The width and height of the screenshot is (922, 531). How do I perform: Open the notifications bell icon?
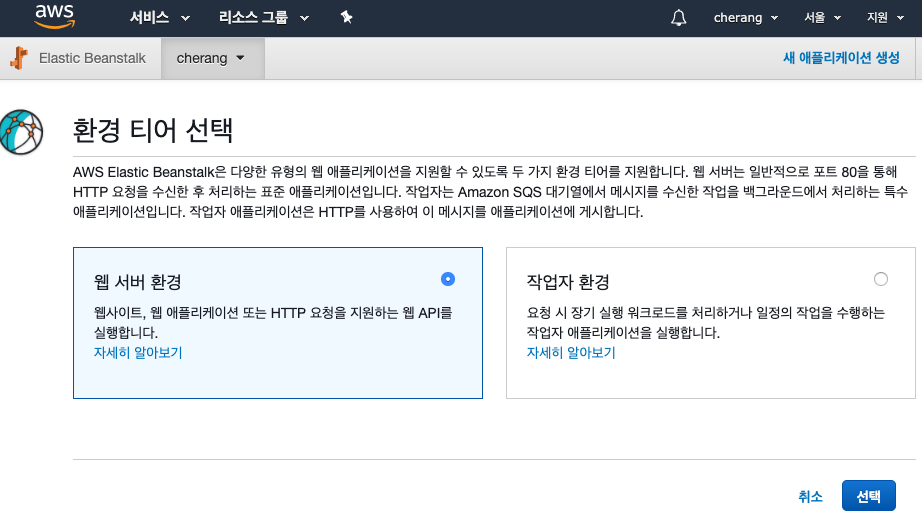[679, 18]
